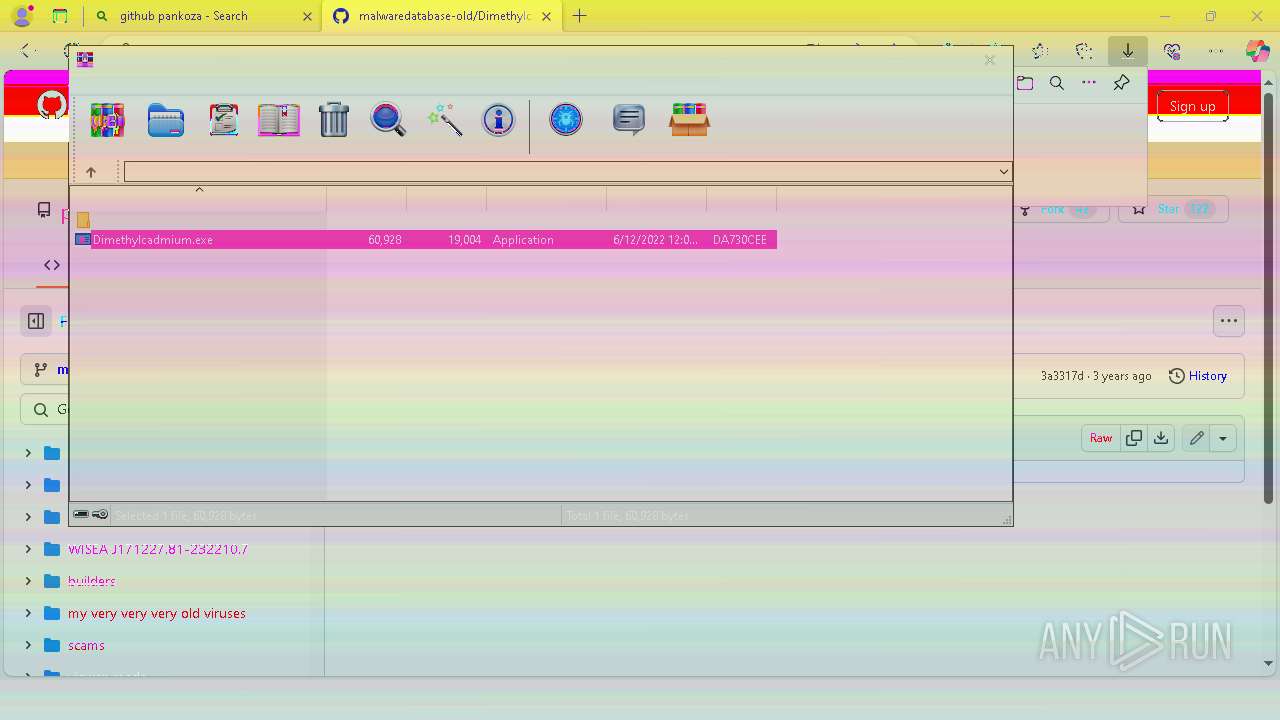Image resolution: width=1280 pixels, height=720 pixels.
Task: Open WinRAR's Find magnifying glass tool
Action: coord(388,120)
